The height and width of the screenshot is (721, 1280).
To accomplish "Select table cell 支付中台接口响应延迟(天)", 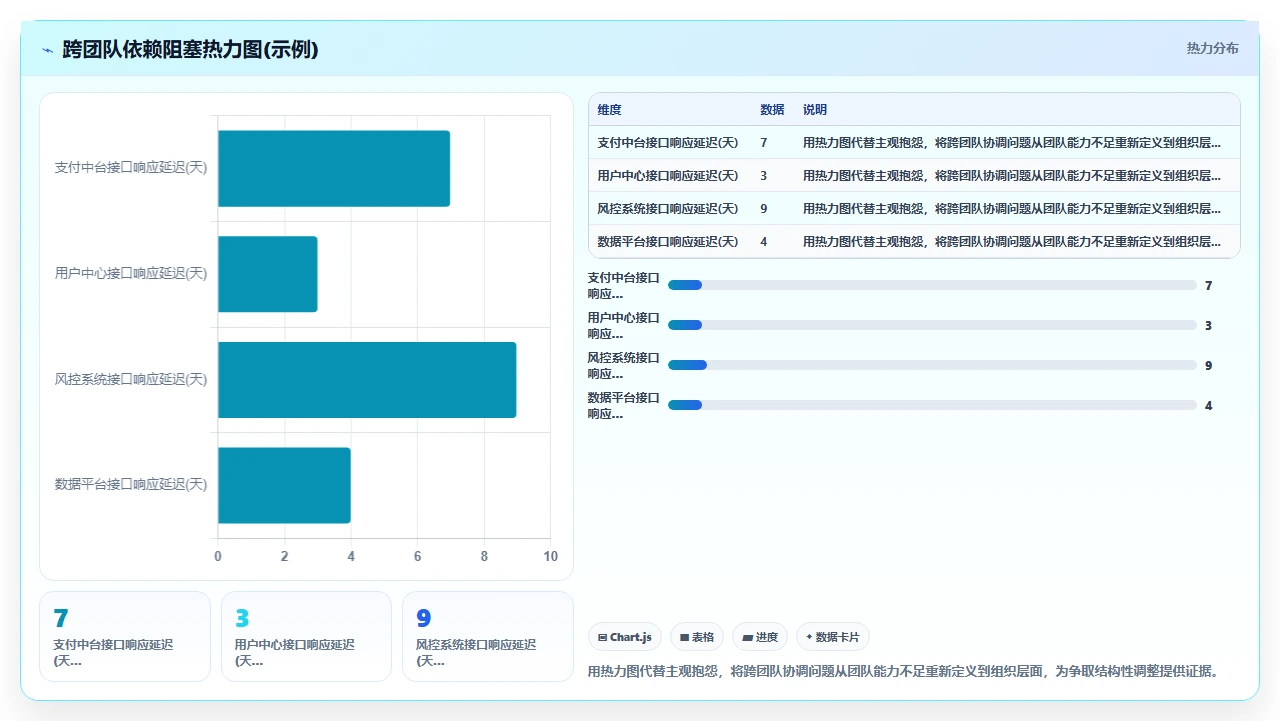I will point(668,143).
